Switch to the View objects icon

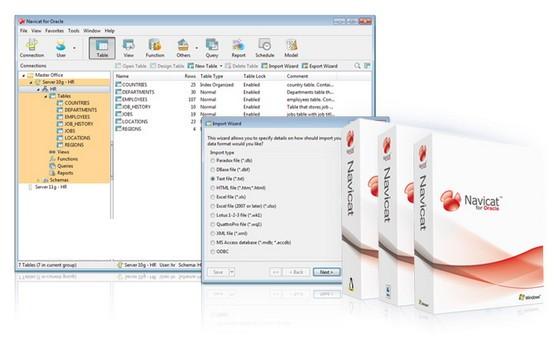click(x=128, y=48)
